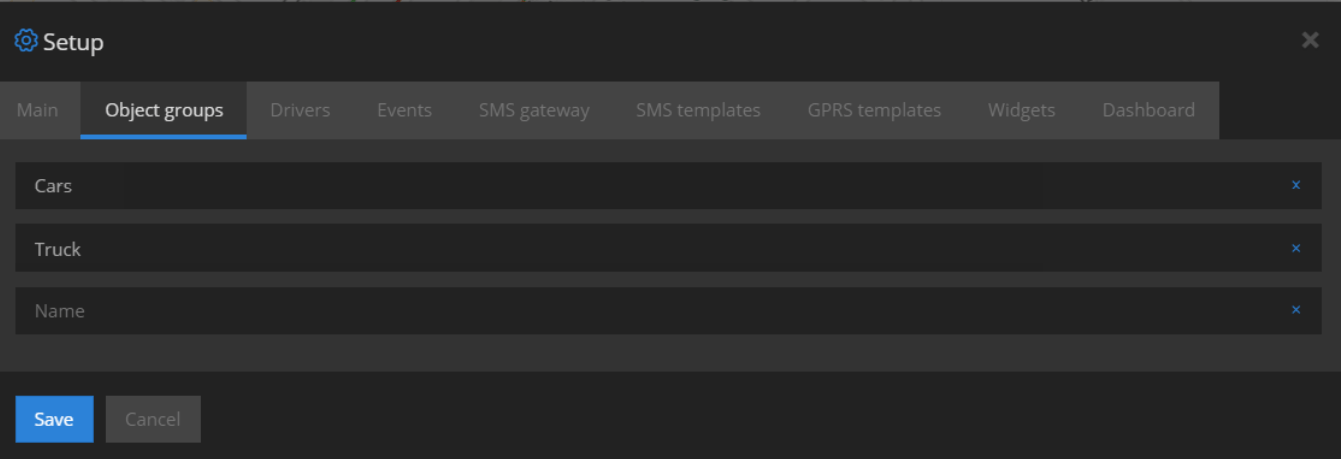Go to the Dashboard tab

[x=1148, y=110]
